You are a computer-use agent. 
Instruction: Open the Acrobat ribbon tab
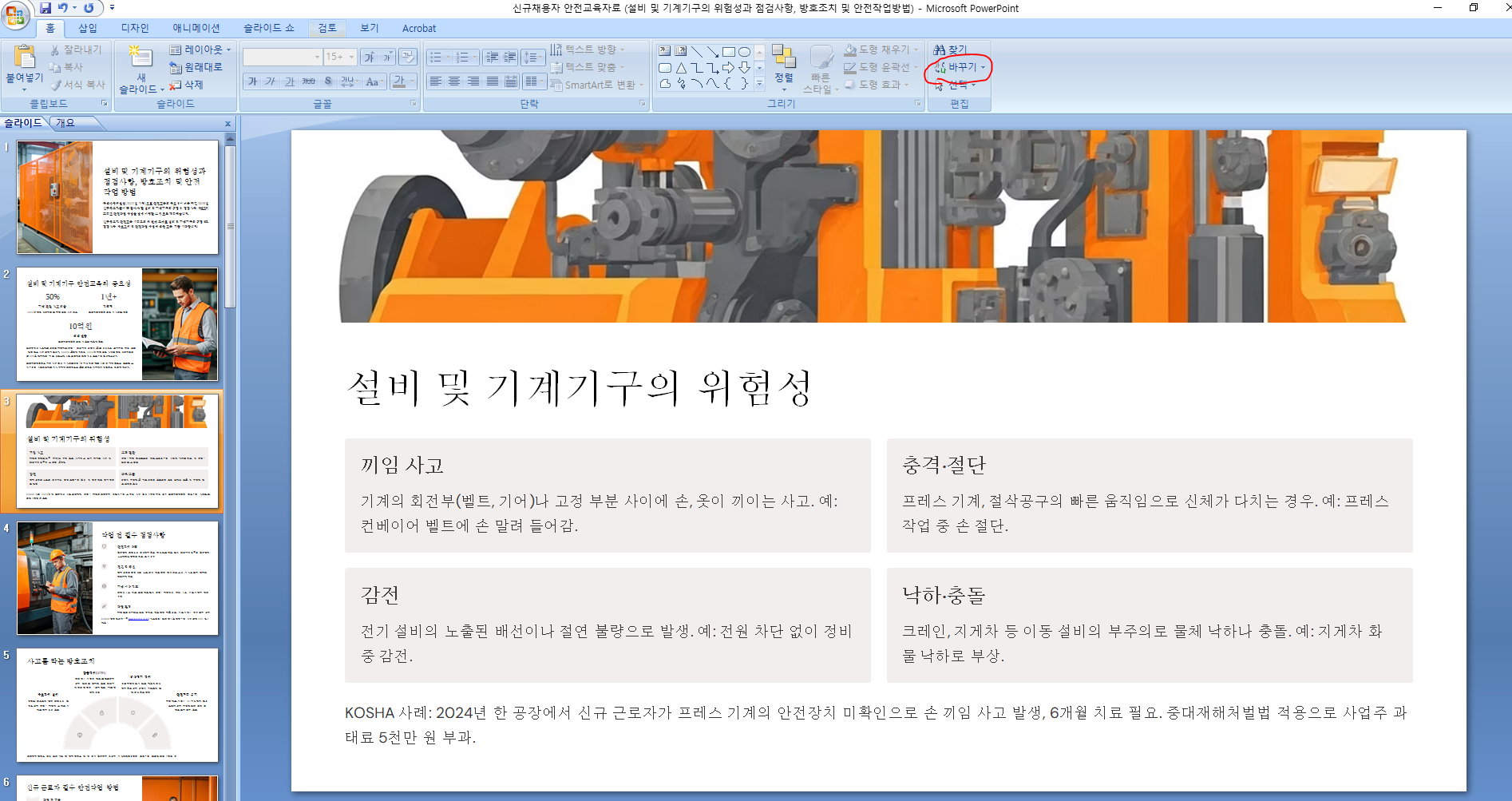coord(419,28)
